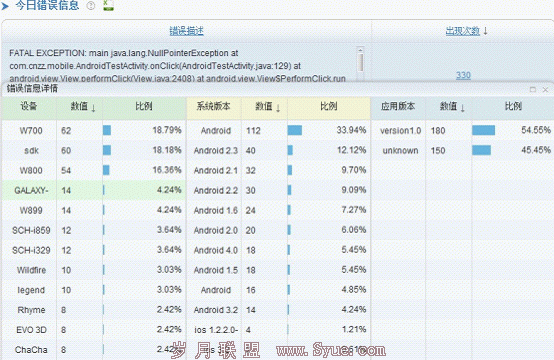Select the app version column header
This screenshot has width=554, height=360.
tap(398, 106)
